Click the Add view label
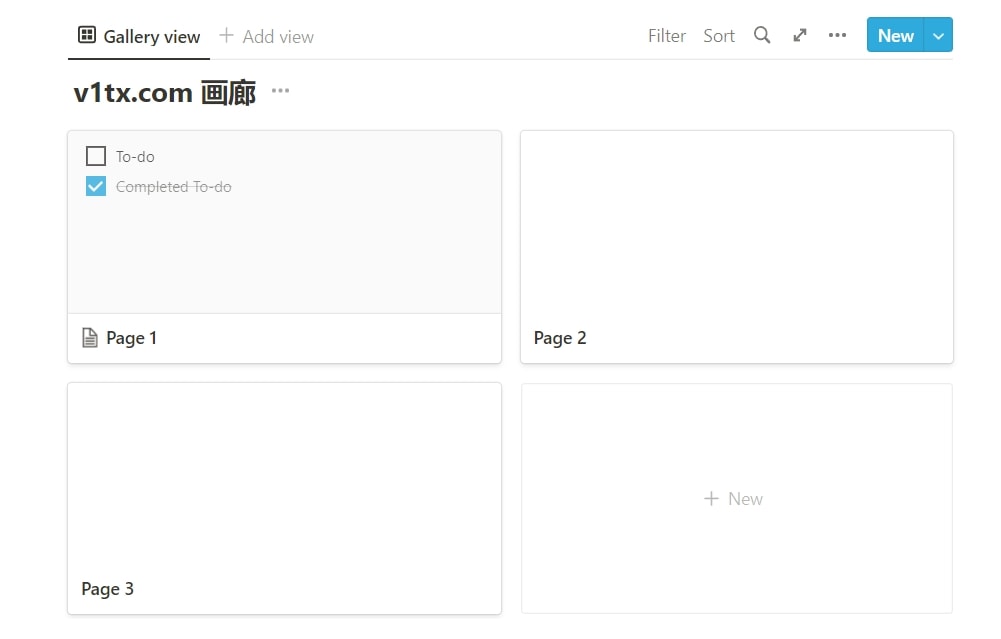1001x639 pixels. pos(278,37)
